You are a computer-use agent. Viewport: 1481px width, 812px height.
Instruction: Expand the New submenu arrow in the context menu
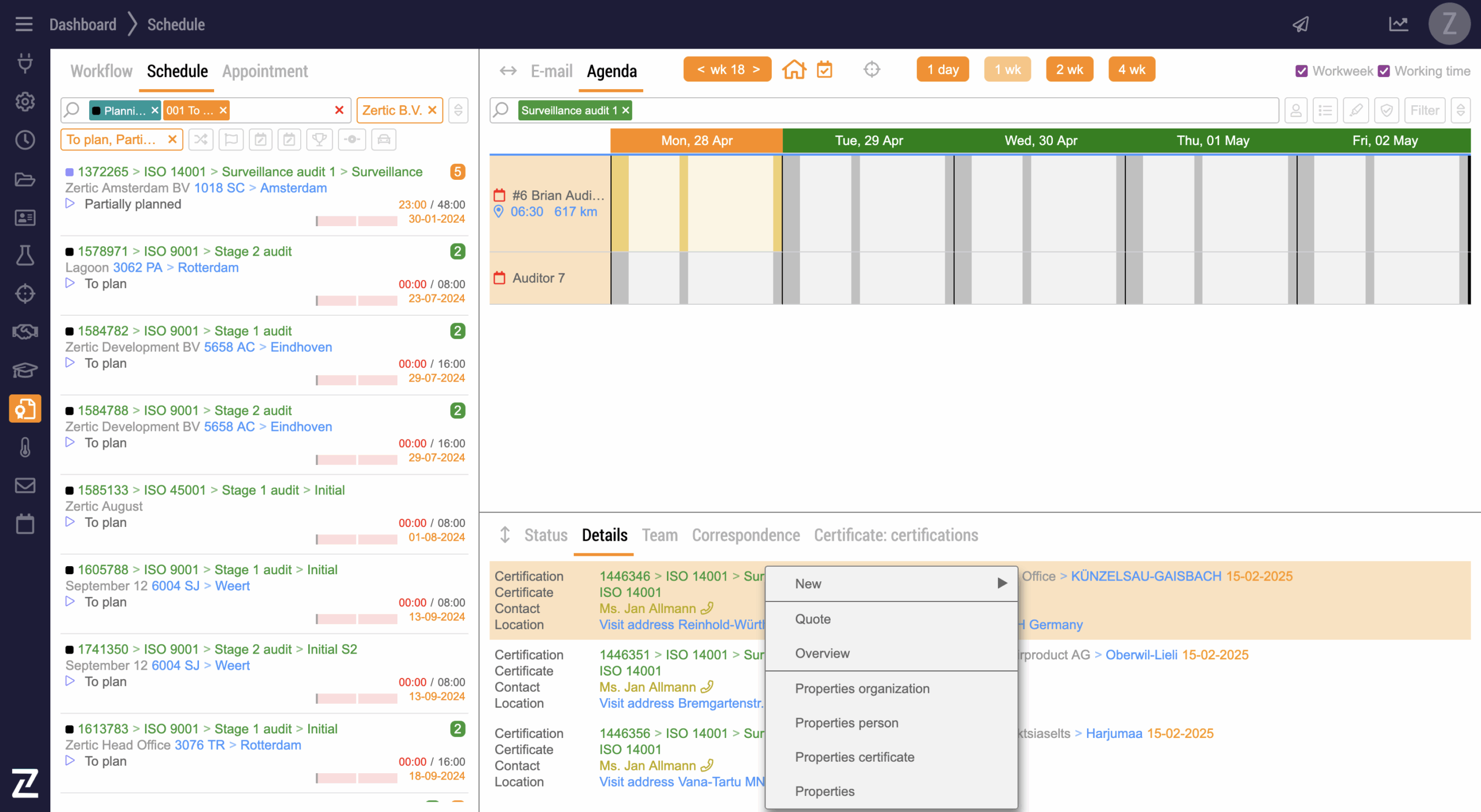coord(1002,584)
